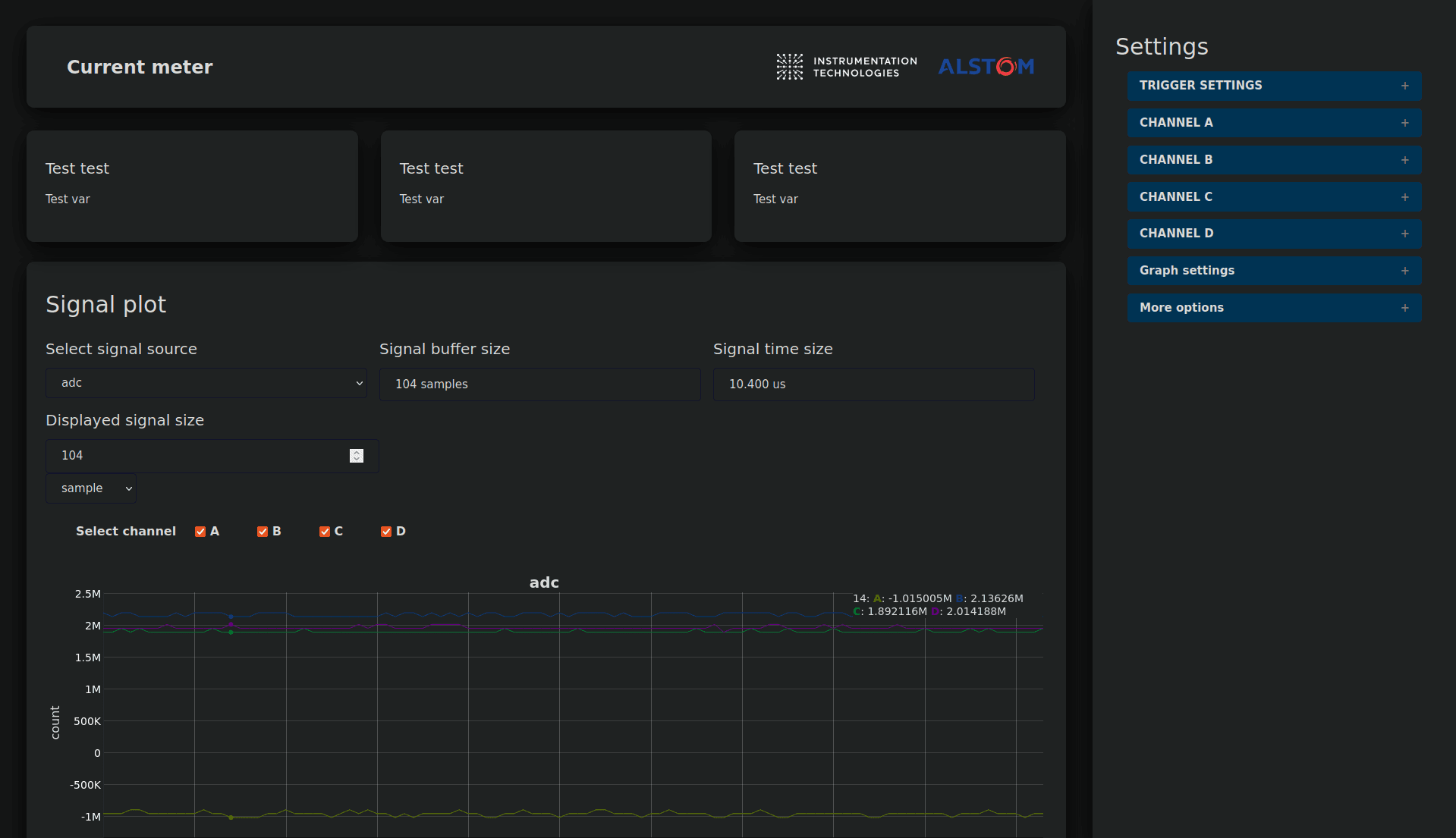Open the sample unit dropdown
Image resolution: width=1456 pixels, height=838 pixels.
point(91,488)
